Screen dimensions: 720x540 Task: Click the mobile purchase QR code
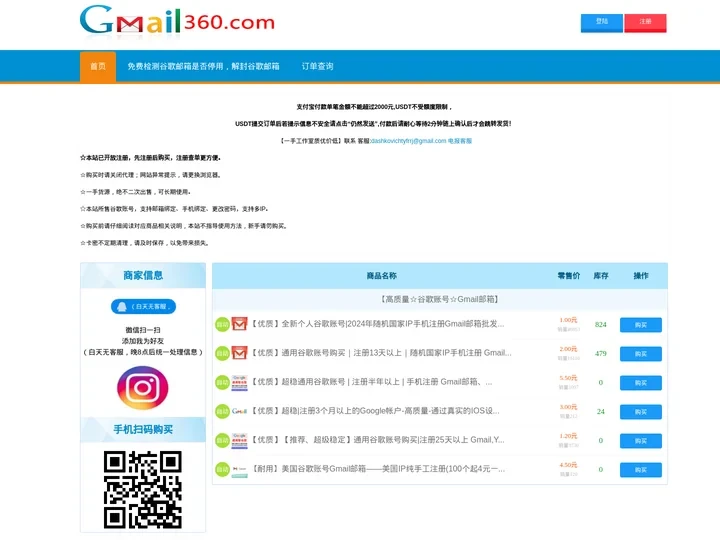[x=143, y=489]
